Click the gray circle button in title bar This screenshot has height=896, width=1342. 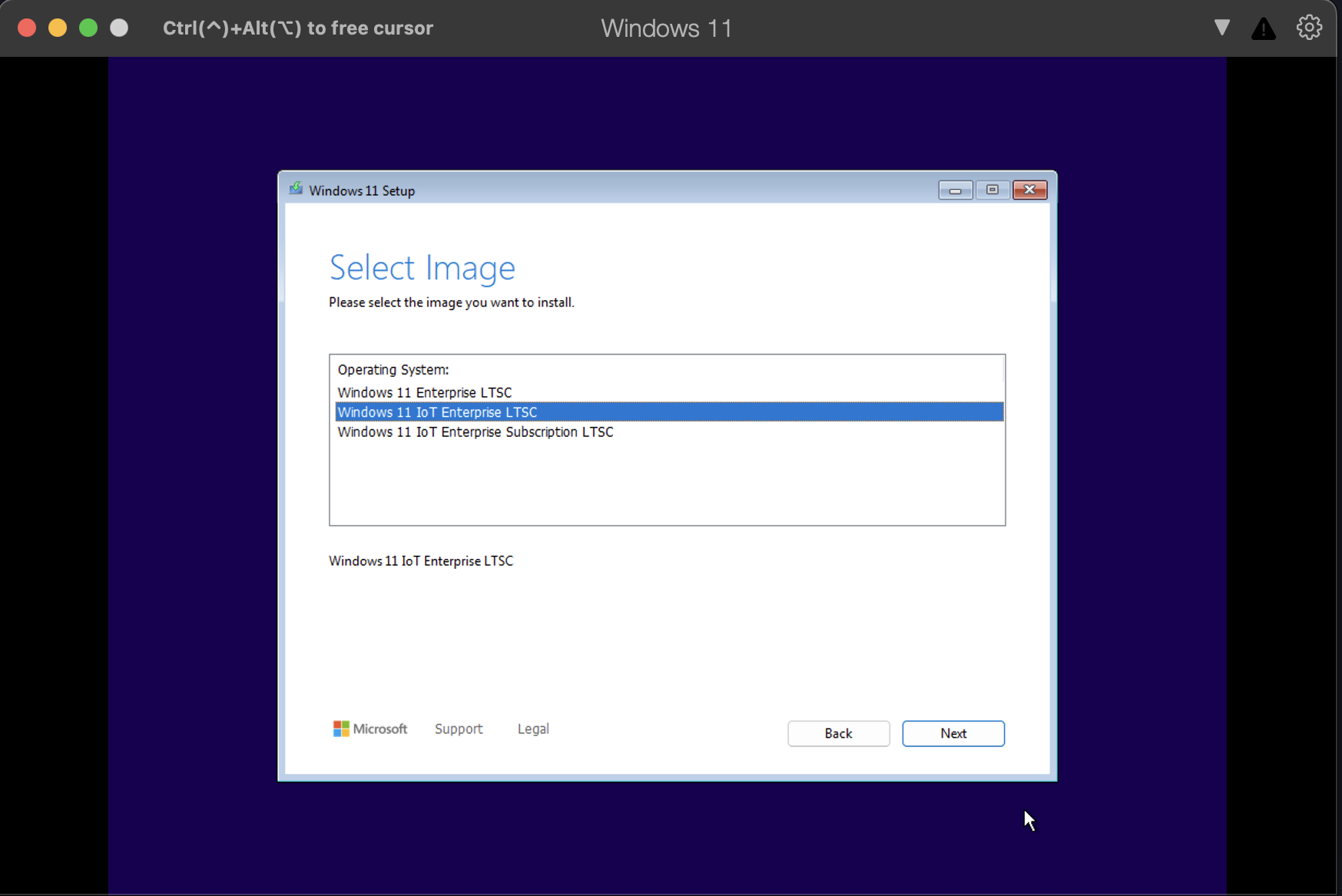click(119, 28)
